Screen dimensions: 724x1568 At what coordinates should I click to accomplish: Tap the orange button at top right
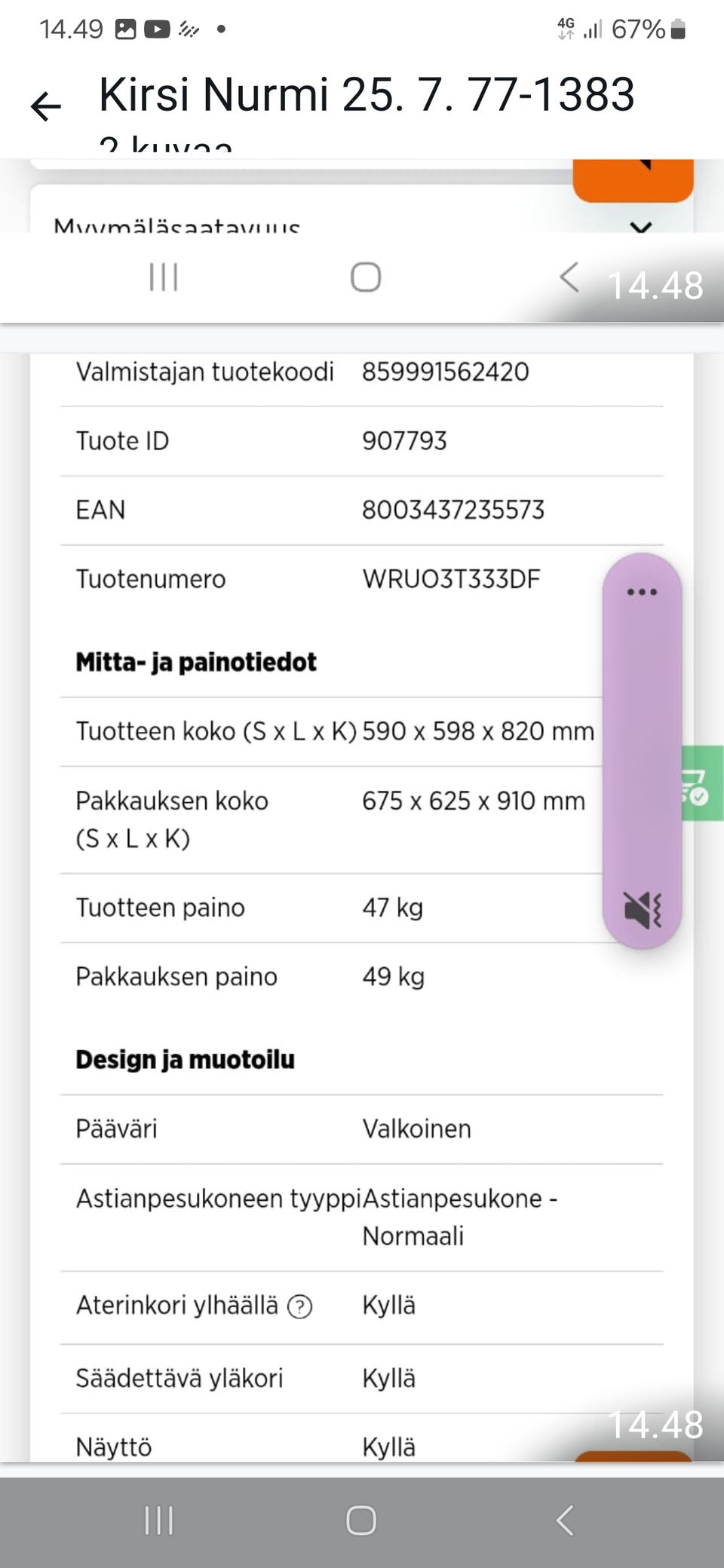pos(633,179)
